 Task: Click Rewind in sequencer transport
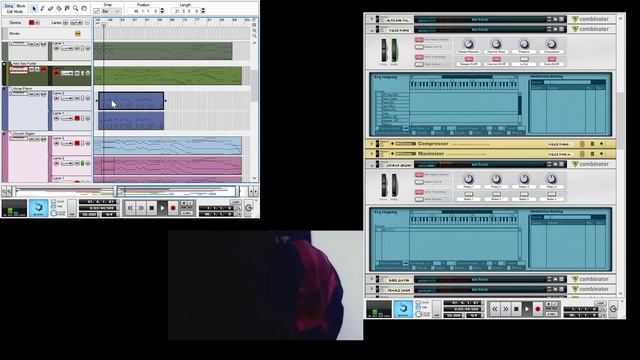point(130,208)
